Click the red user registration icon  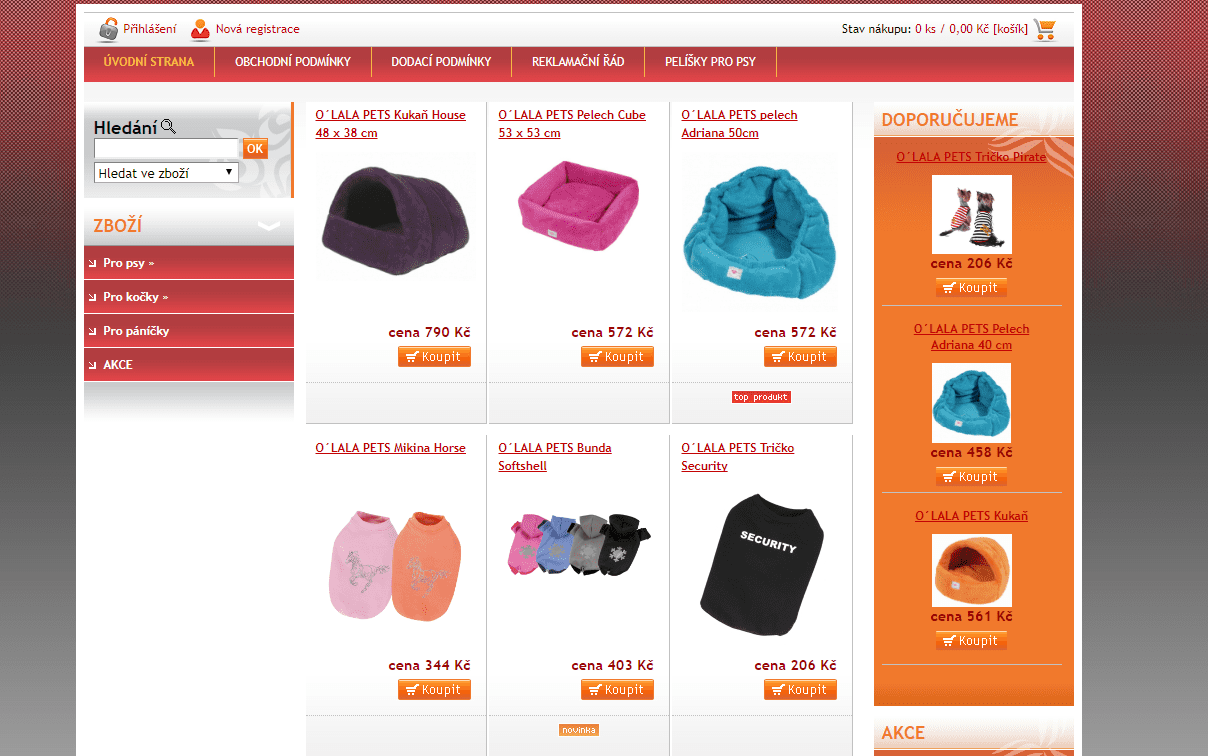[x=200, y=29]
